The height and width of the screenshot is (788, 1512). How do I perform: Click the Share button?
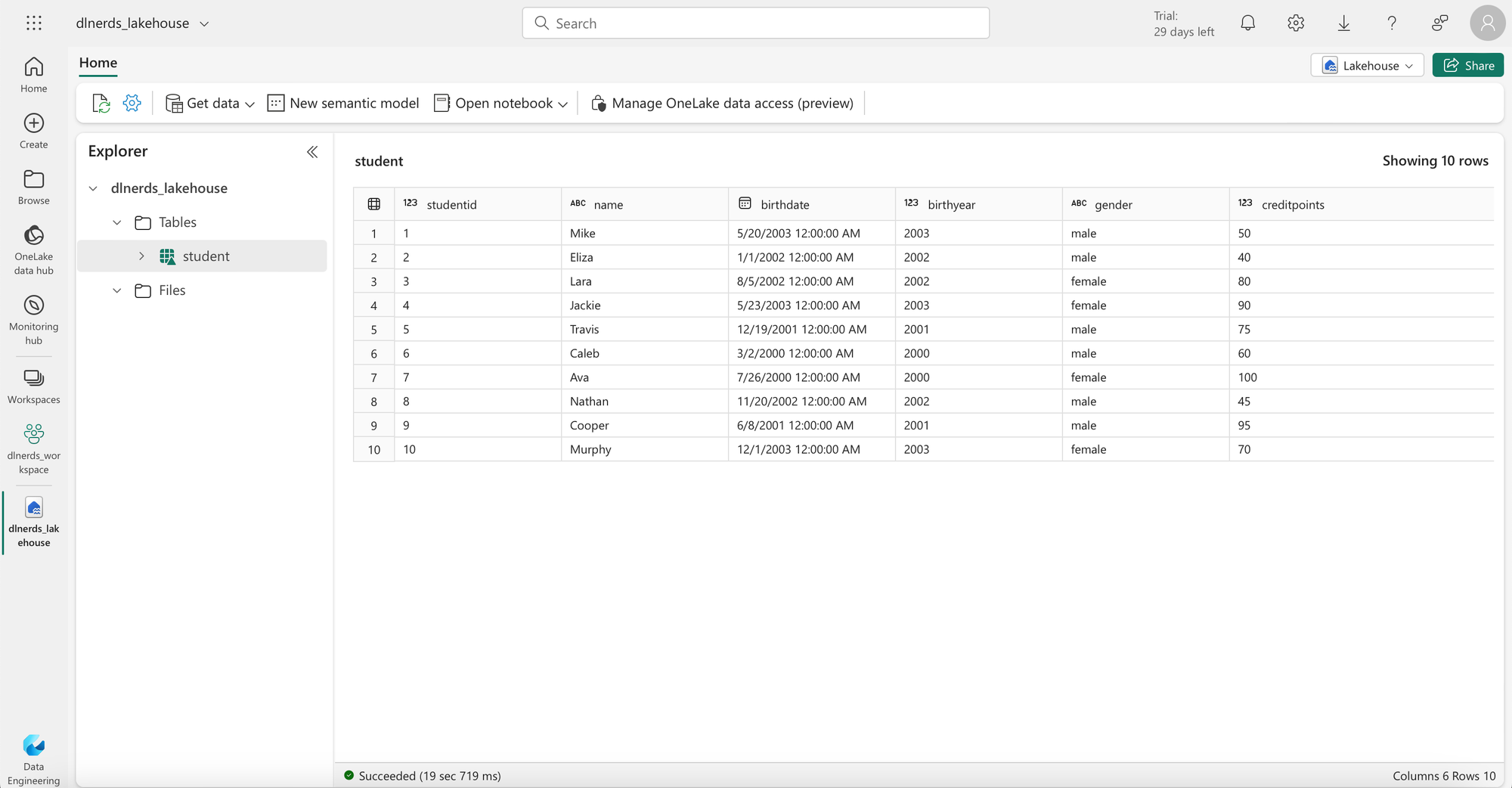pos(1468,66)
